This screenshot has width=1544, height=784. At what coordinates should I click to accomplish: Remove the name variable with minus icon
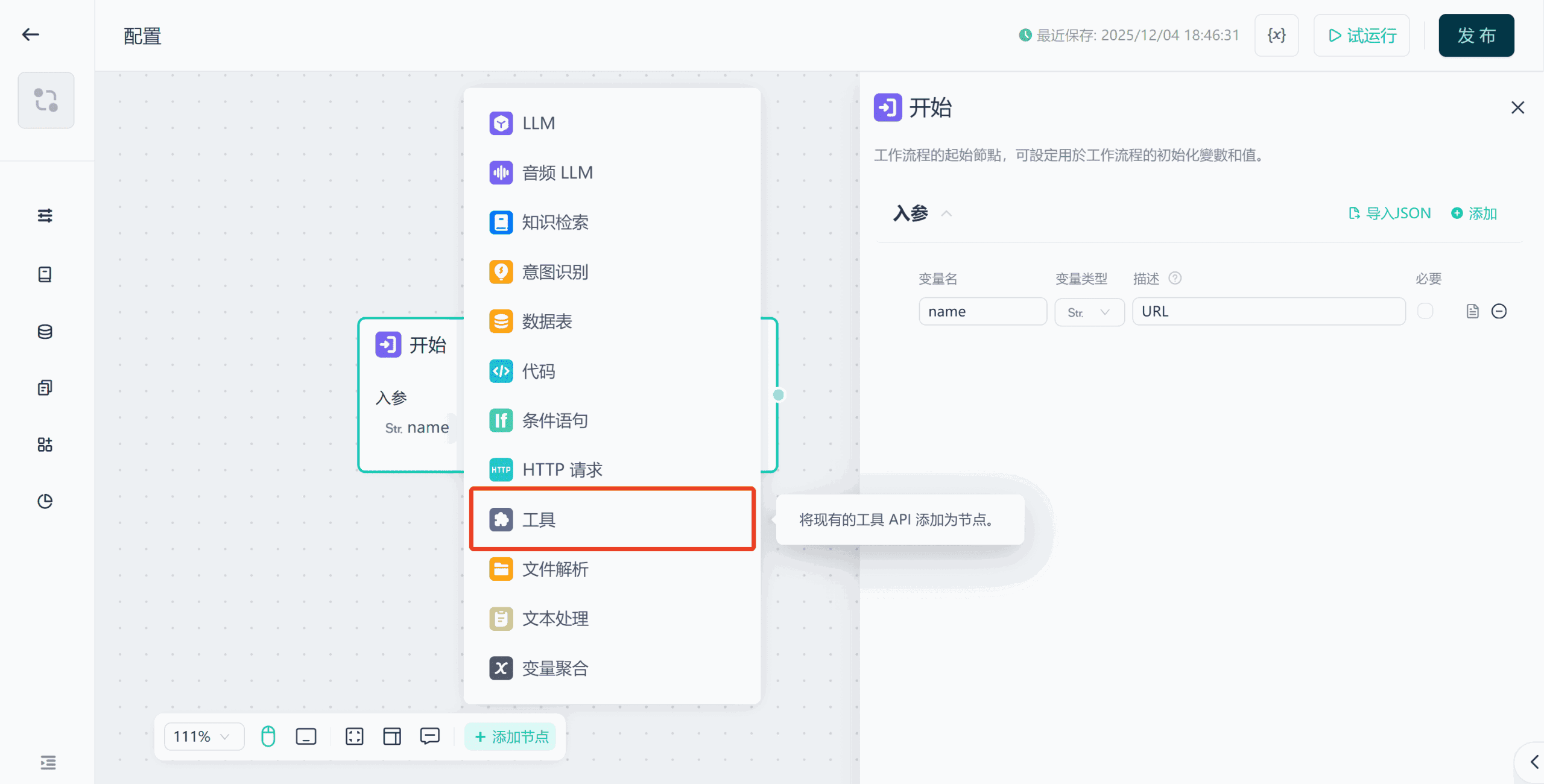point(1499,311)
